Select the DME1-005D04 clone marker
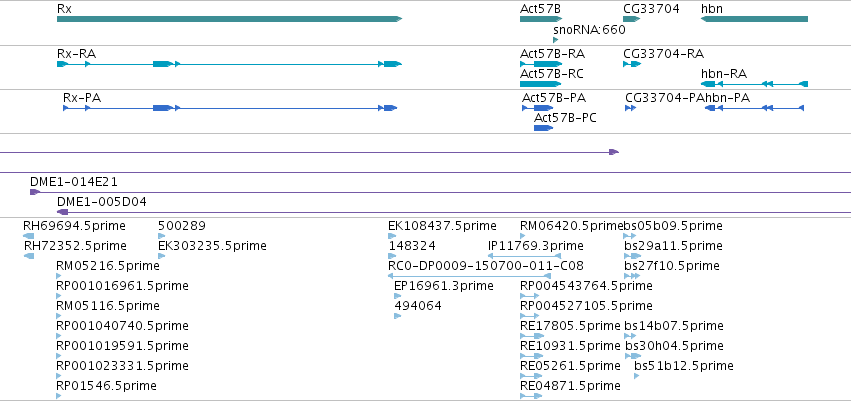 coord(62,212)
